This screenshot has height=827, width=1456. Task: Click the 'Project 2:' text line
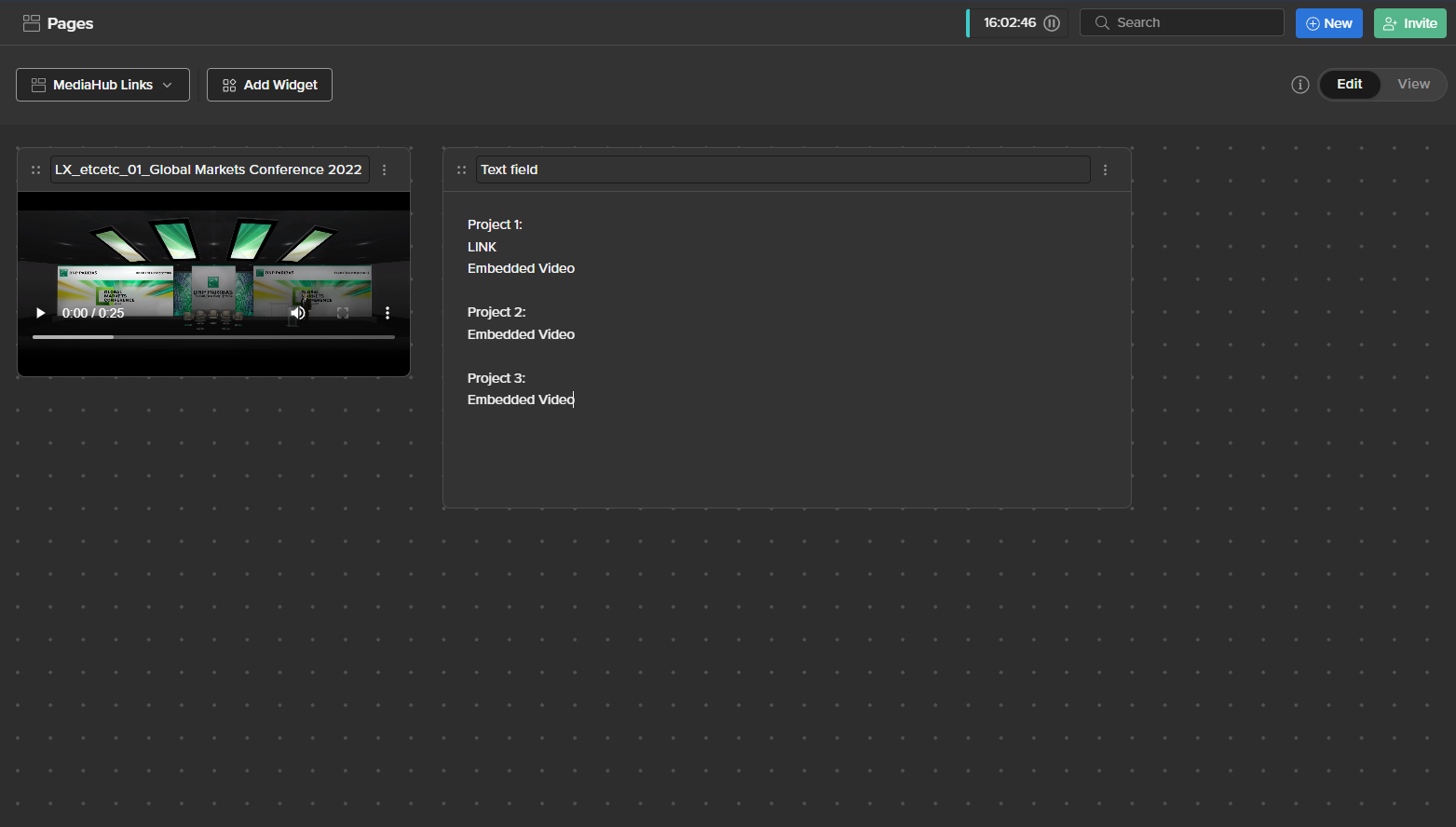[x=497, y=312]
